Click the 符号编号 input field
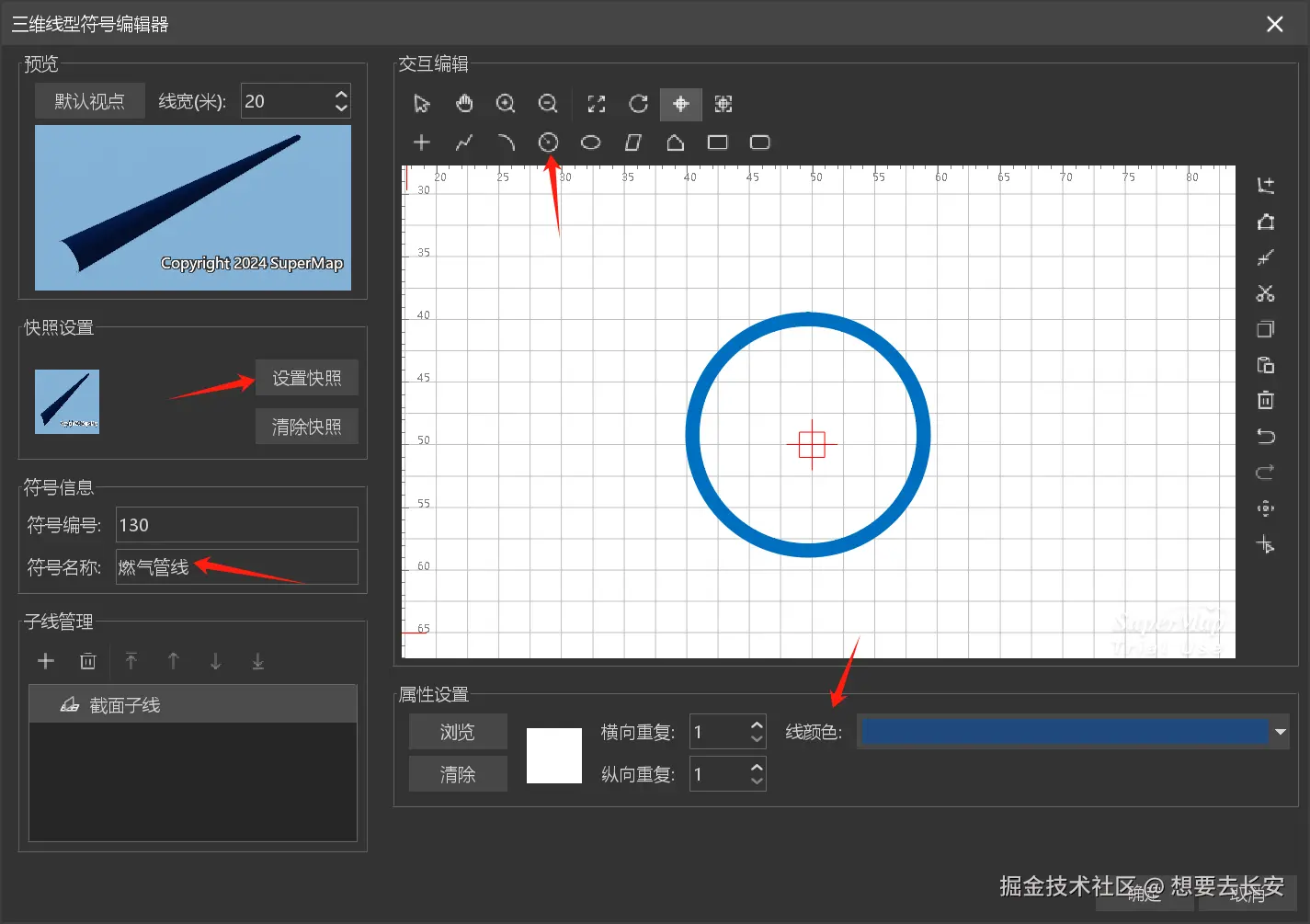Viewport: 1310px width, 924px height. pyautogui.click(x=237, y=525)
